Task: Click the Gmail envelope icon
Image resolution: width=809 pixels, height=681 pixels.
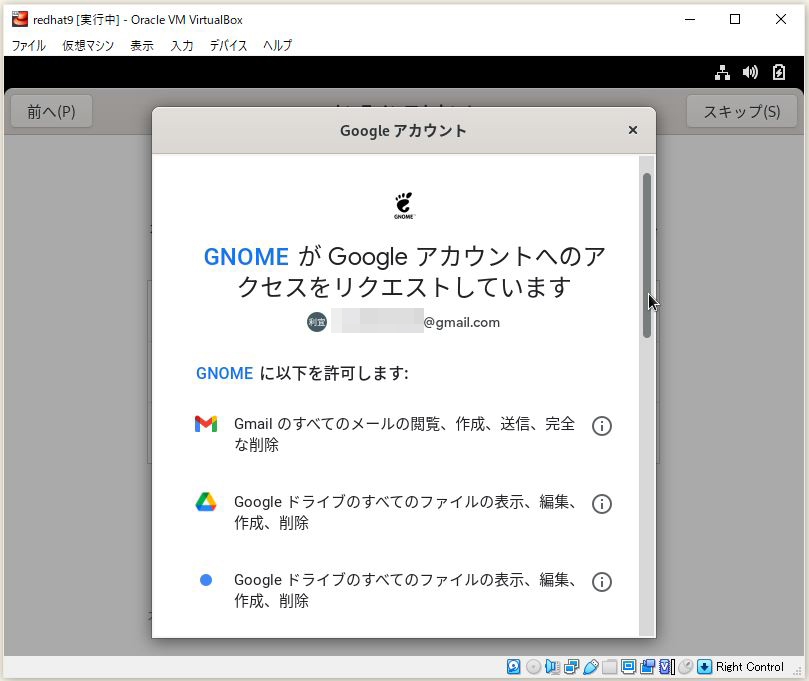Action: coord(206,424)
